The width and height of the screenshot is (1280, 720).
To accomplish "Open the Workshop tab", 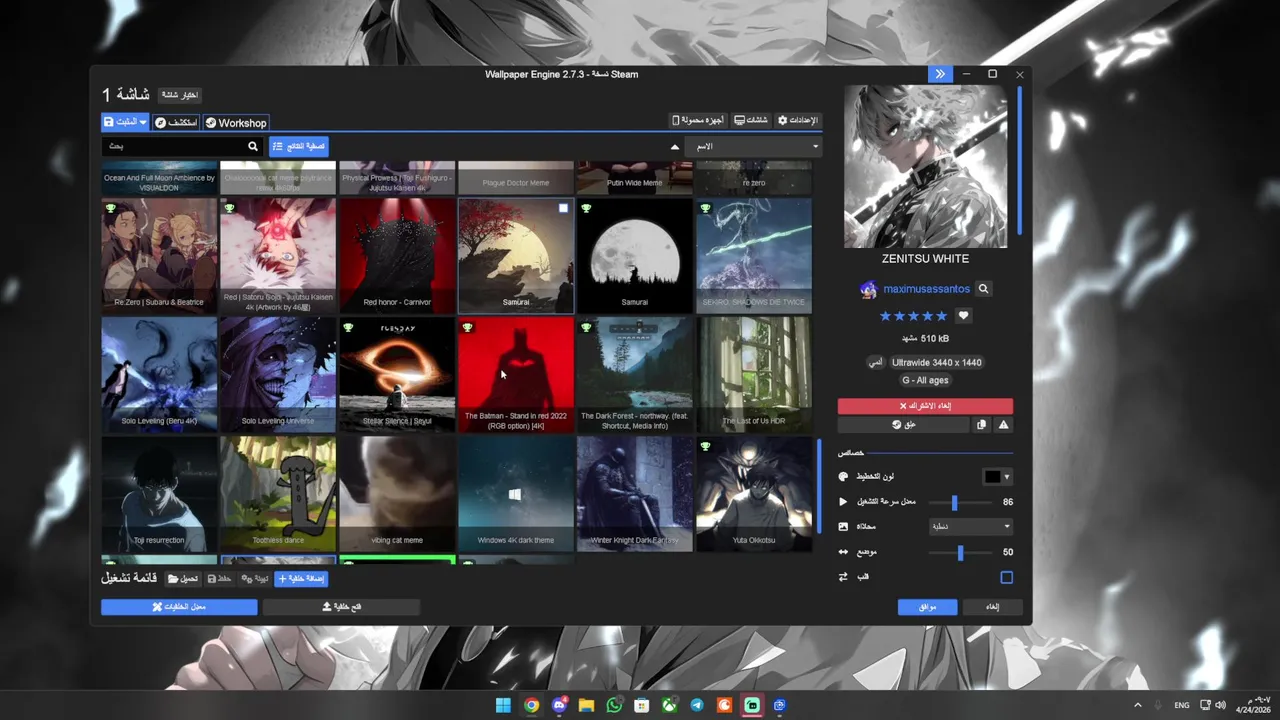I will pyautogui.click(x=236, y=123).
